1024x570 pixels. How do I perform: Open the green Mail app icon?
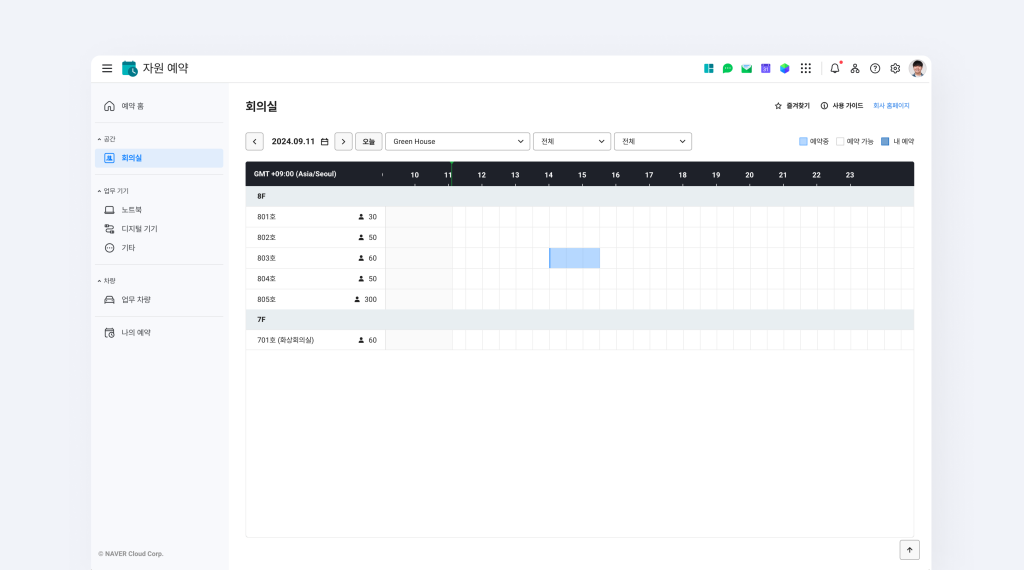coord(746,68)
